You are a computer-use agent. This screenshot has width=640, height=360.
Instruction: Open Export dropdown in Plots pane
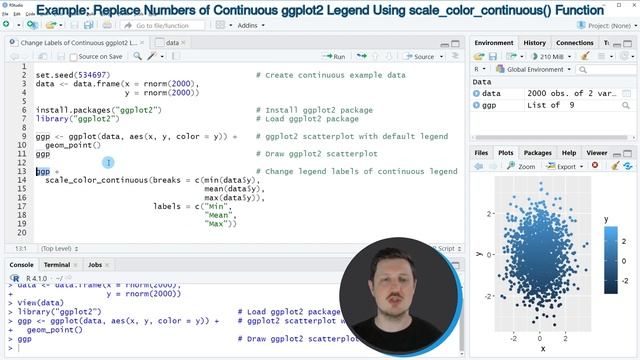coord(565,166)
